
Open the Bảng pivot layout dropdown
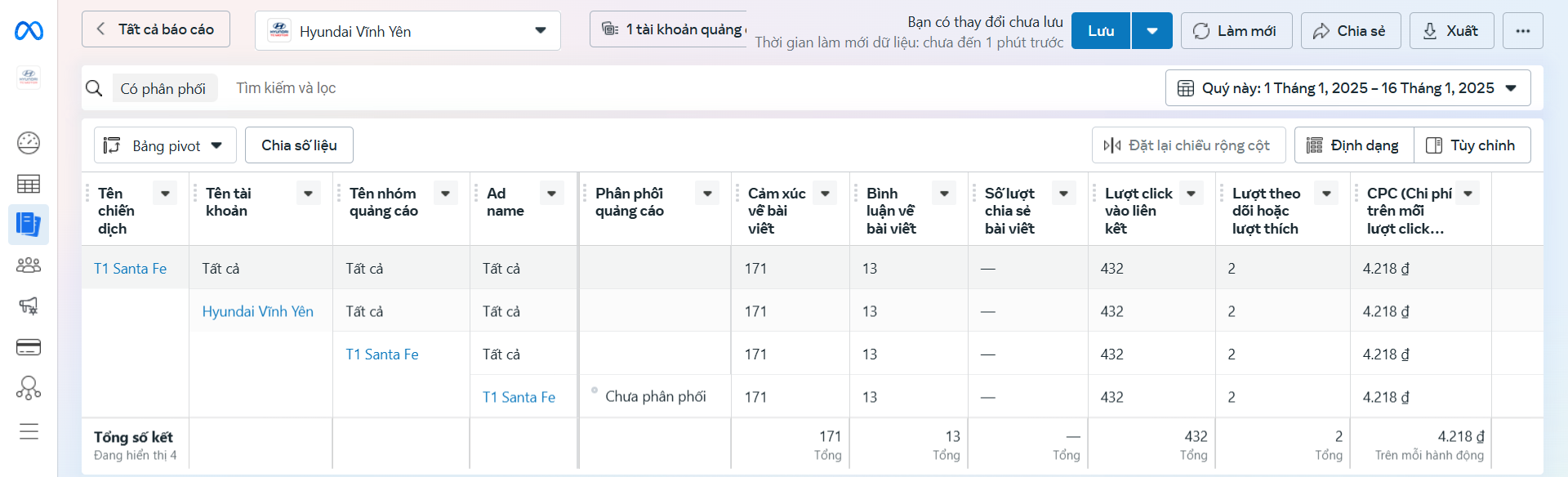[x=165, y=145]
